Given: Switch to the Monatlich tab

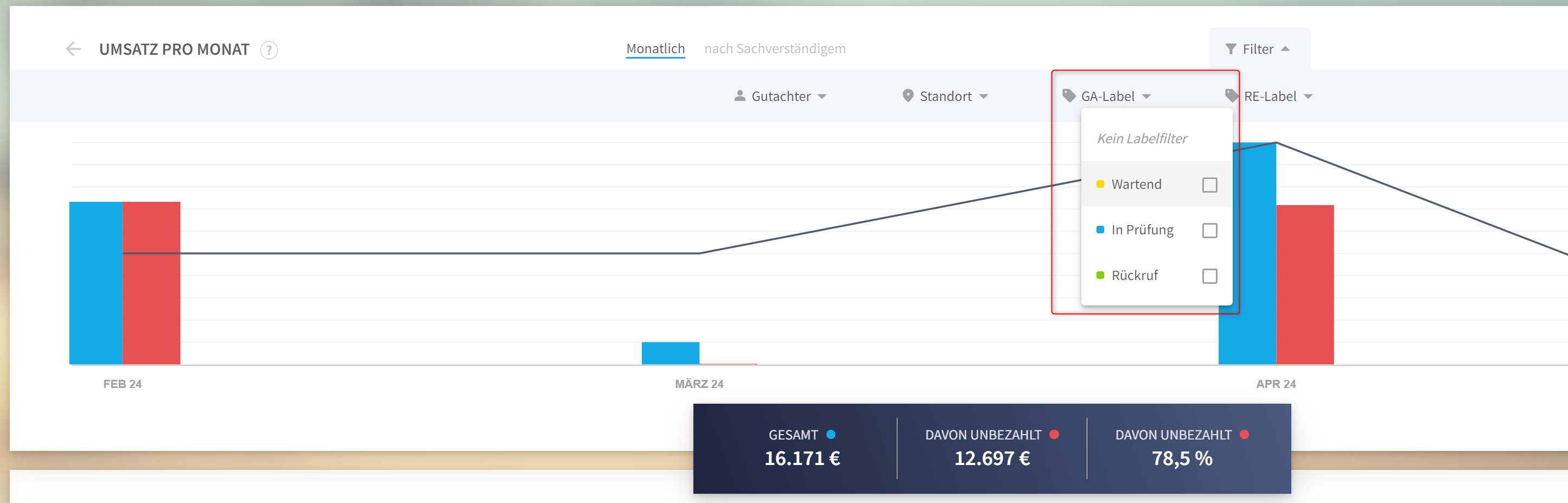Looking at the screenshot, I should [655, 49].
